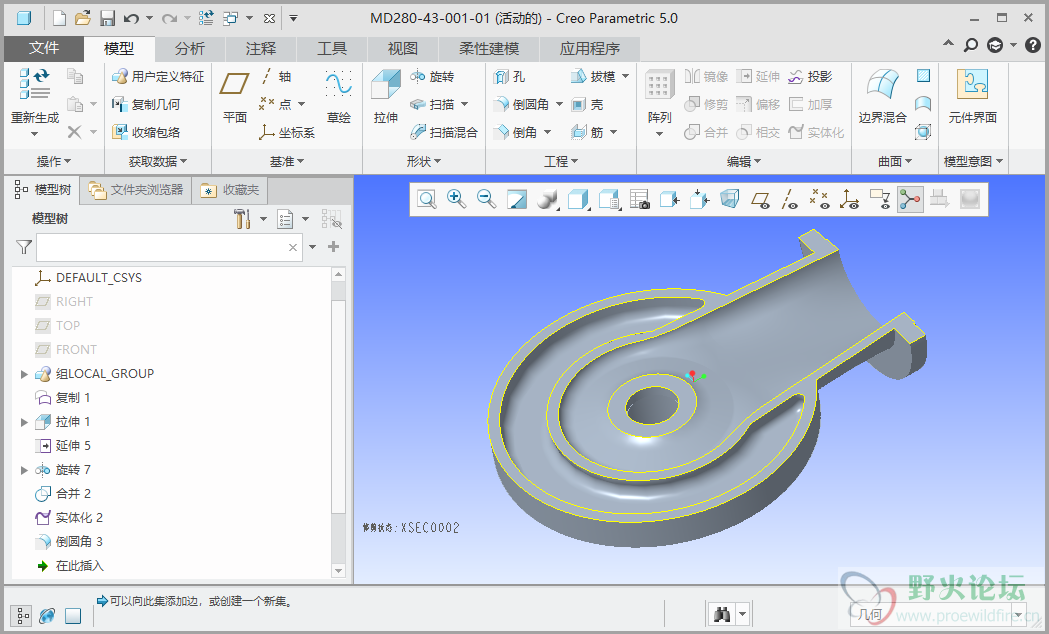Toggle datum axis display in graphics toolbar

[790, 199]
